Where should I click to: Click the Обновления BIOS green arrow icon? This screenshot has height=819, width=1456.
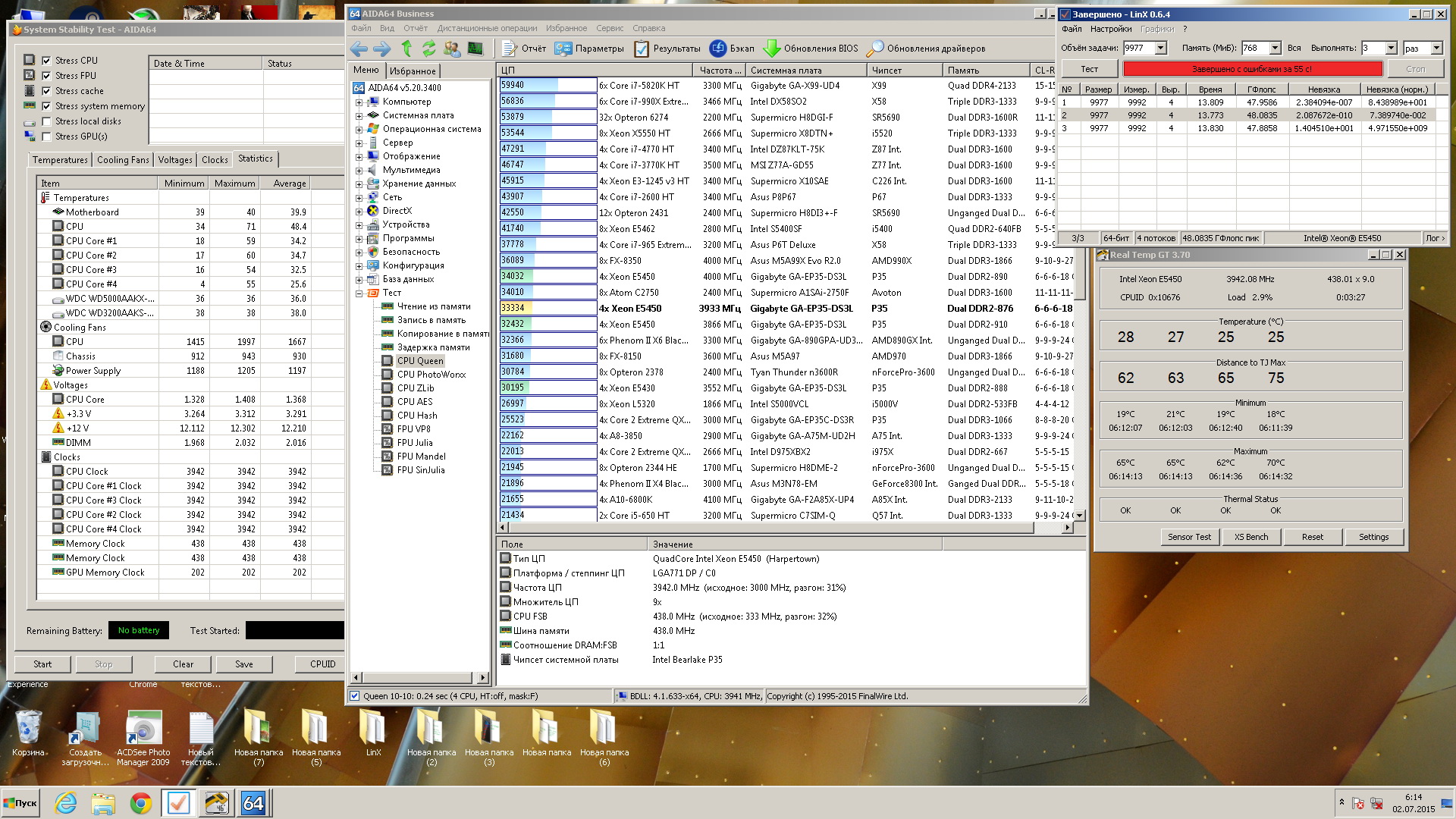(772, 49)
